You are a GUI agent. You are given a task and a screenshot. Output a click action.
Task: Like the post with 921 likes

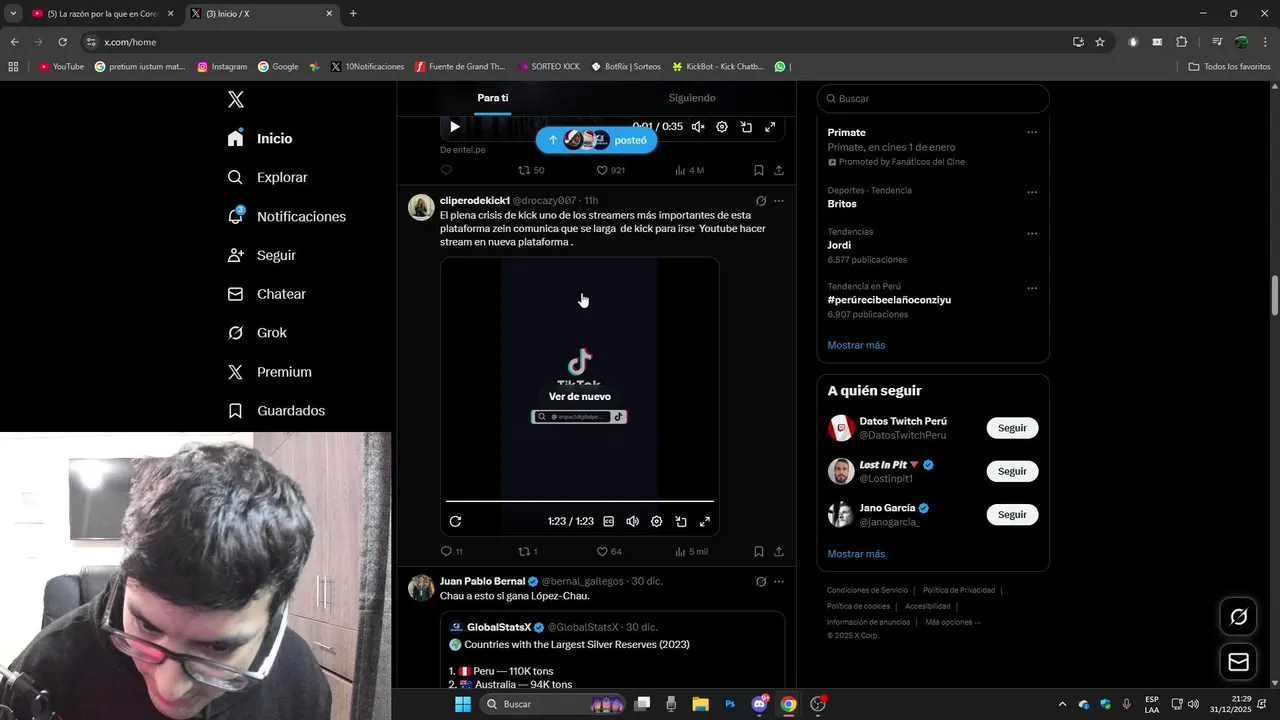(610, 171)
